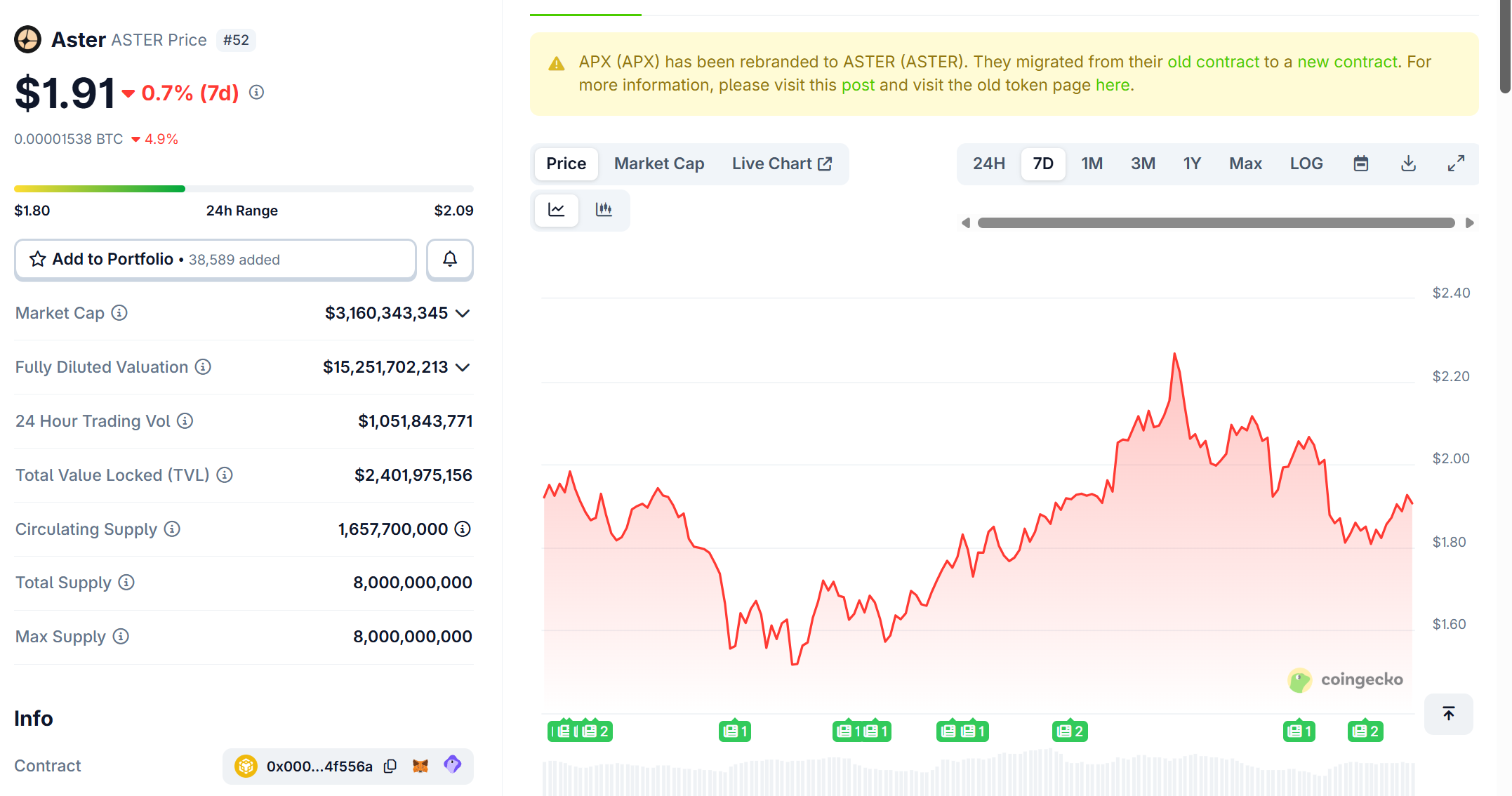Select the 24H time range
1512x796 pixels.
(x=988, y=164)
